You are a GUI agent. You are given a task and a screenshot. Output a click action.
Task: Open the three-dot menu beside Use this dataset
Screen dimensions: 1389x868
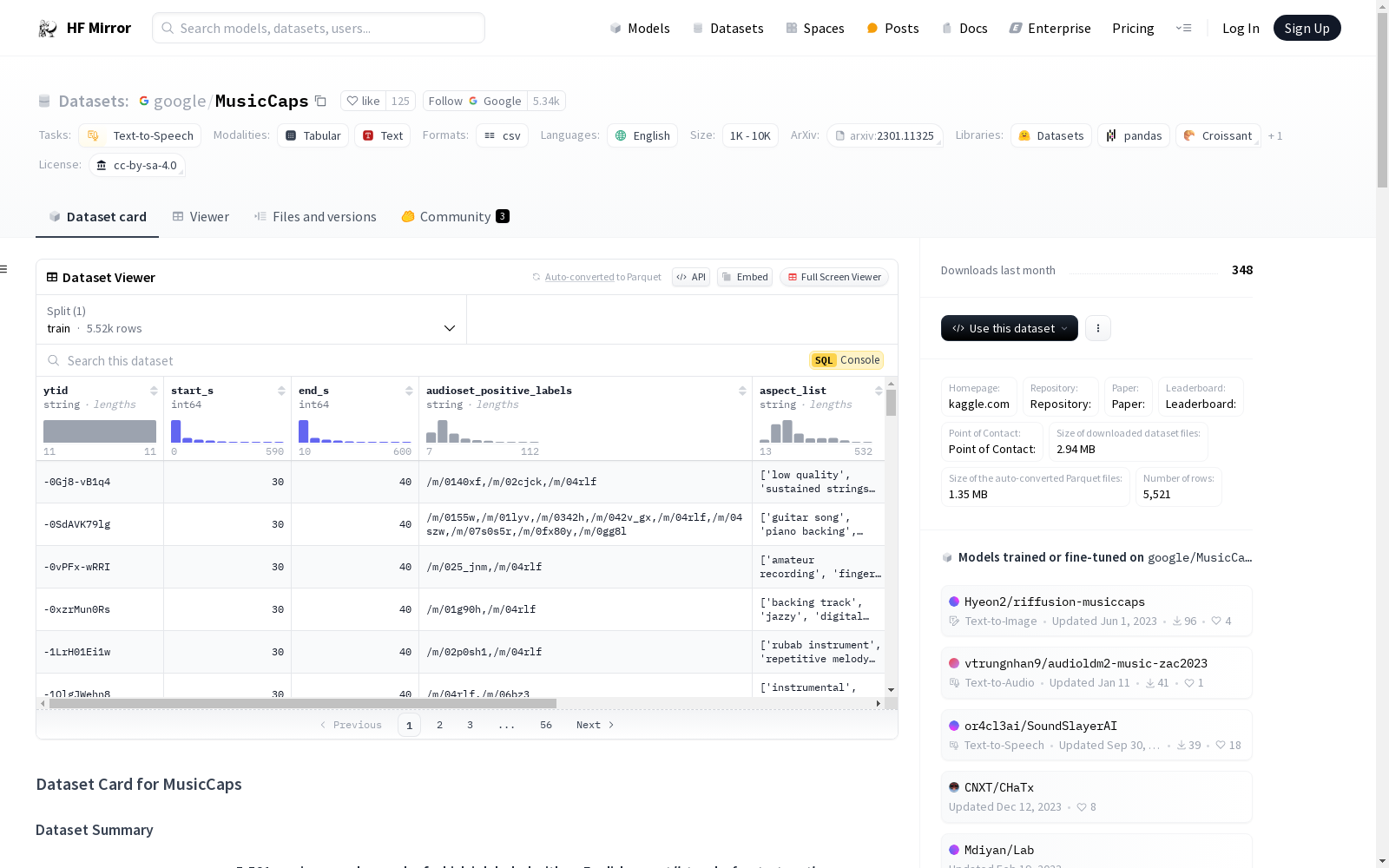(x=1097, y=328)
